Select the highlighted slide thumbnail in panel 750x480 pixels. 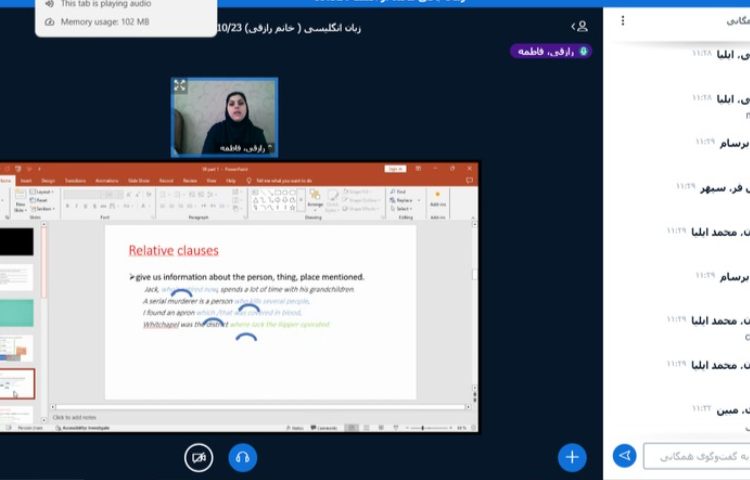click(x=17, y=383)
